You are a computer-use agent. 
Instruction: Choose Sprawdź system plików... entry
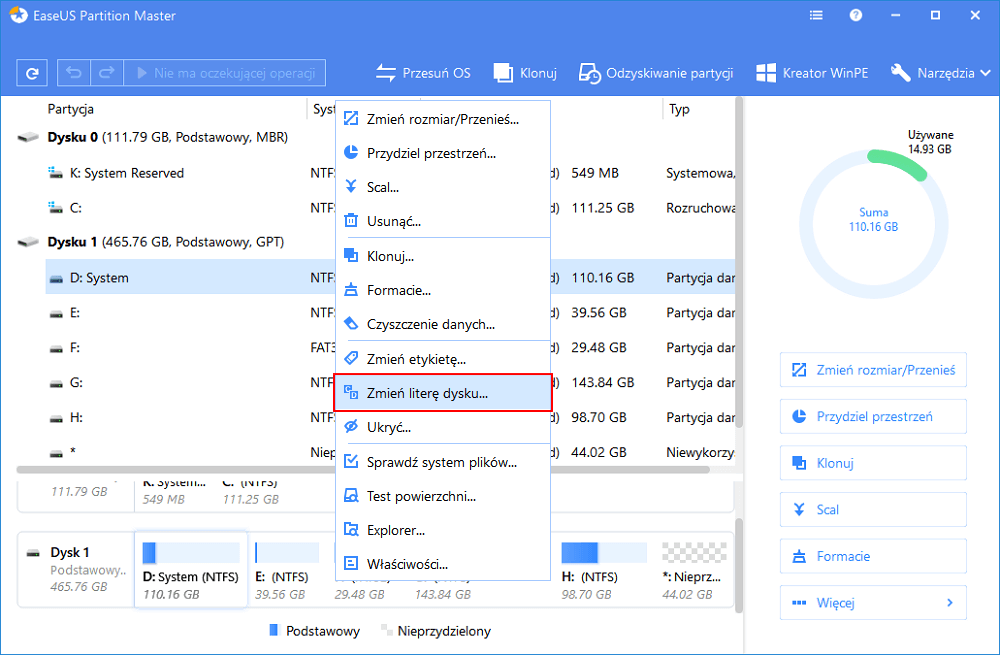click(x=443, y=462)
